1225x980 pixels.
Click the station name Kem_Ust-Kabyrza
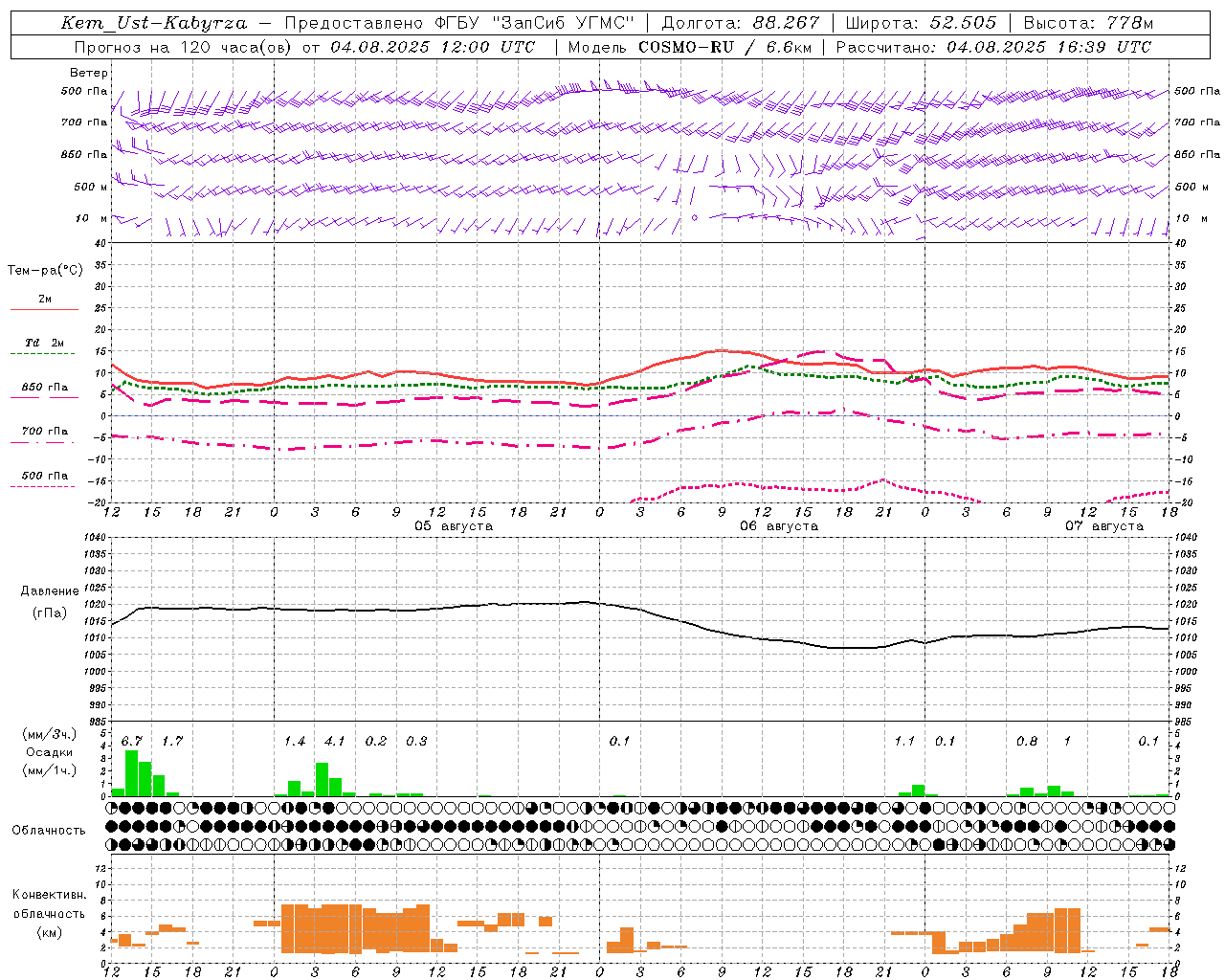154,23
